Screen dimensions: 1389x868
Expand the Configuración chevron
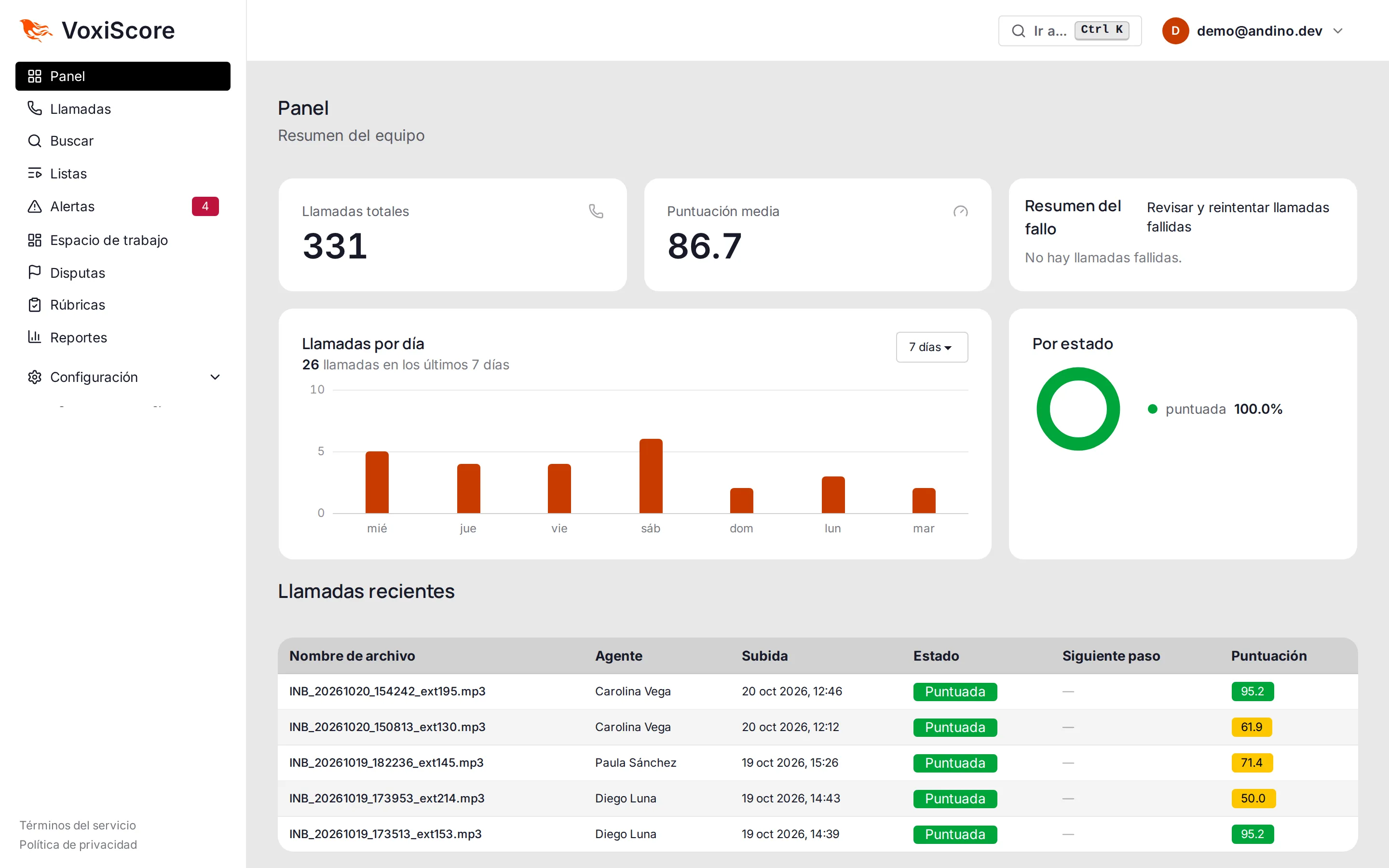pyautogui.click(x=215, y=377)
